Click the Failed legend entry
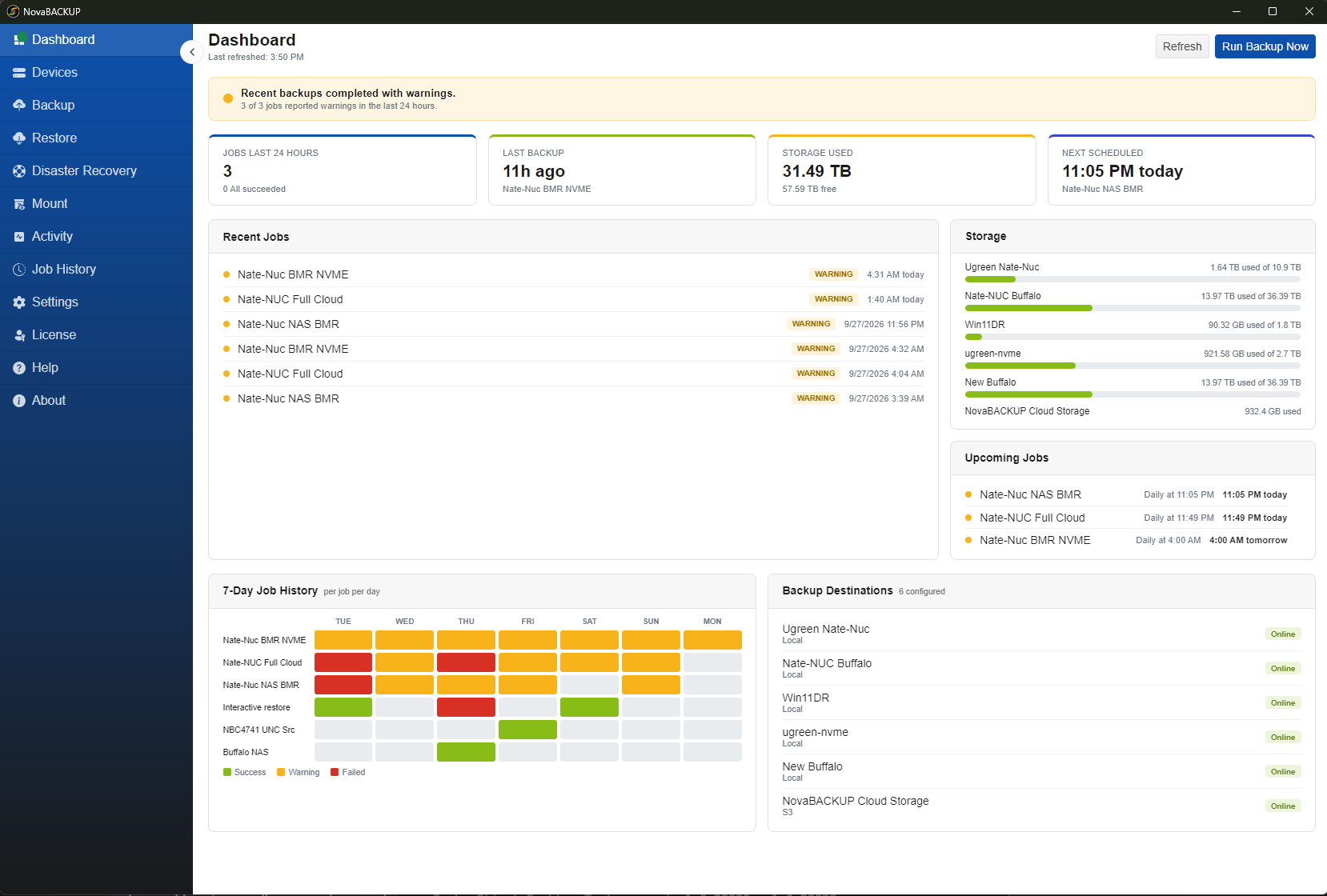This screenshot has height=896, width=1327. 348,772
